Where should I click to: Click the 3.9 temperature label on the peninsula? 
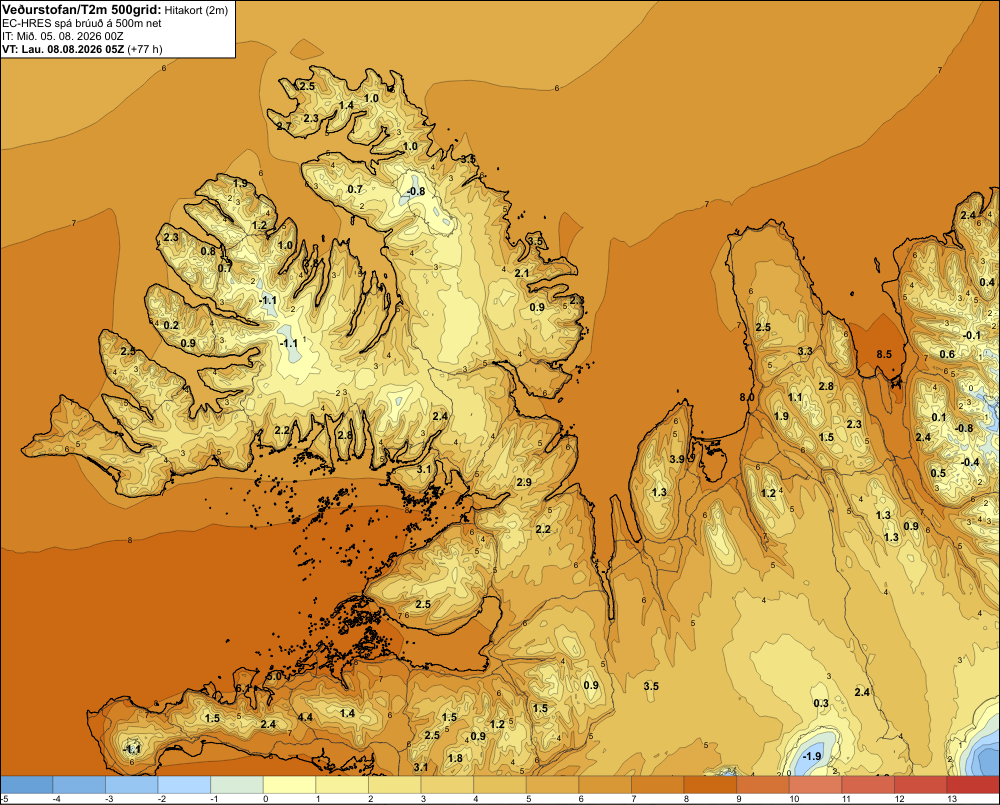pyautogui.click(x=677, y=459)
